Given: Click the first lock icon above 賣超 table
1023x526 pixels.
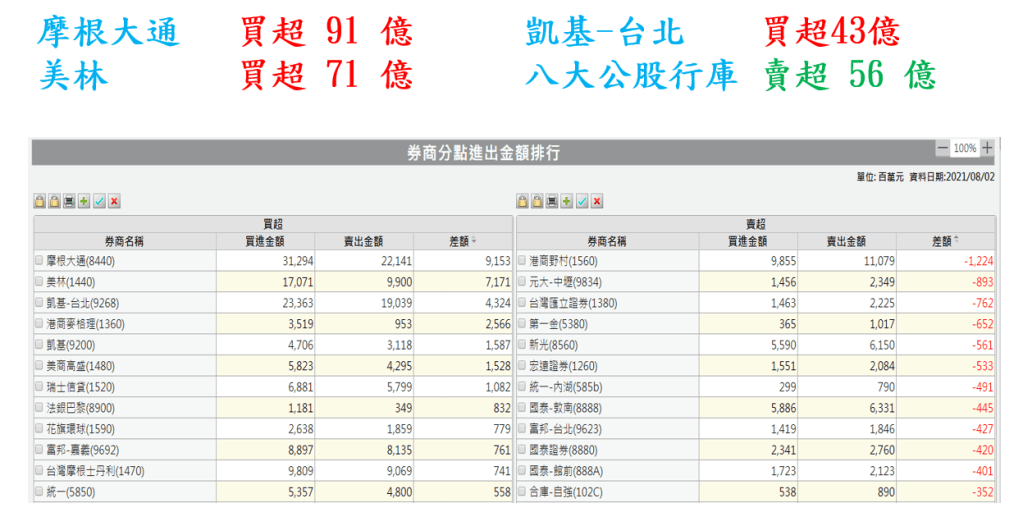Looking at the screenshot, I should tap(522, 202).
